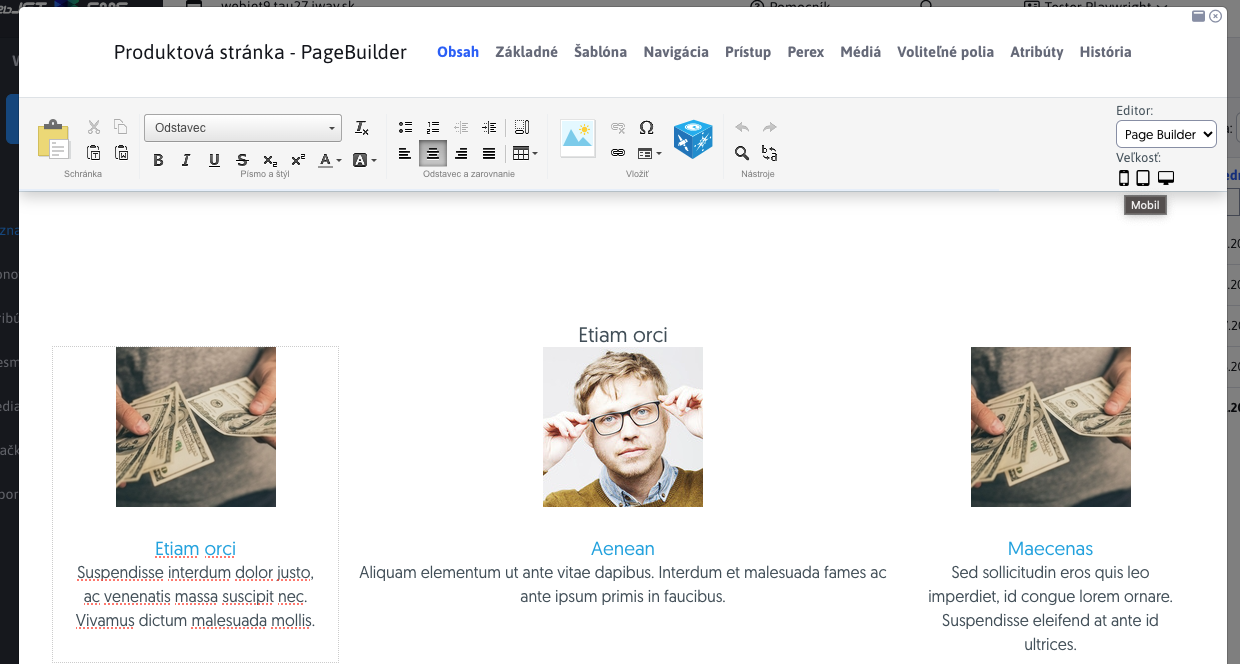Toggle bold formatting
1240x664 pixels.
158,160
